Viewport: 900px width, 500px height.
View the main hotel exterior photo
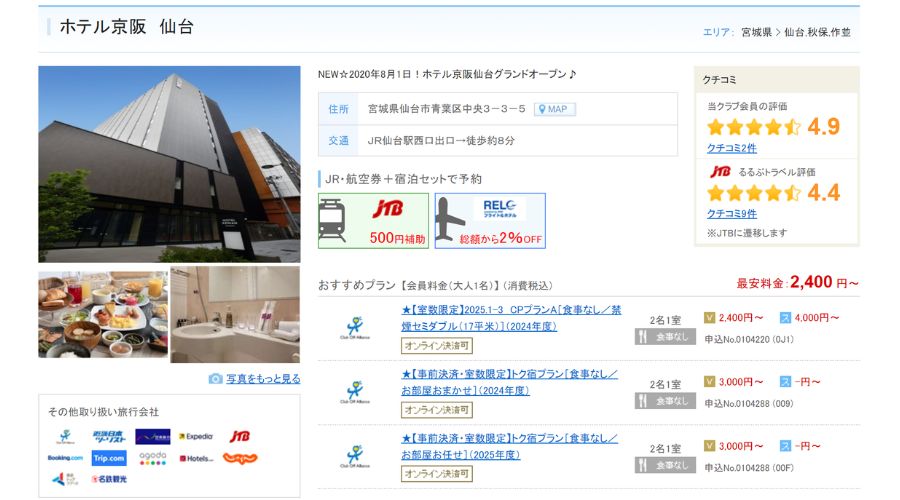pyautogui.click(x=169, y=164)
